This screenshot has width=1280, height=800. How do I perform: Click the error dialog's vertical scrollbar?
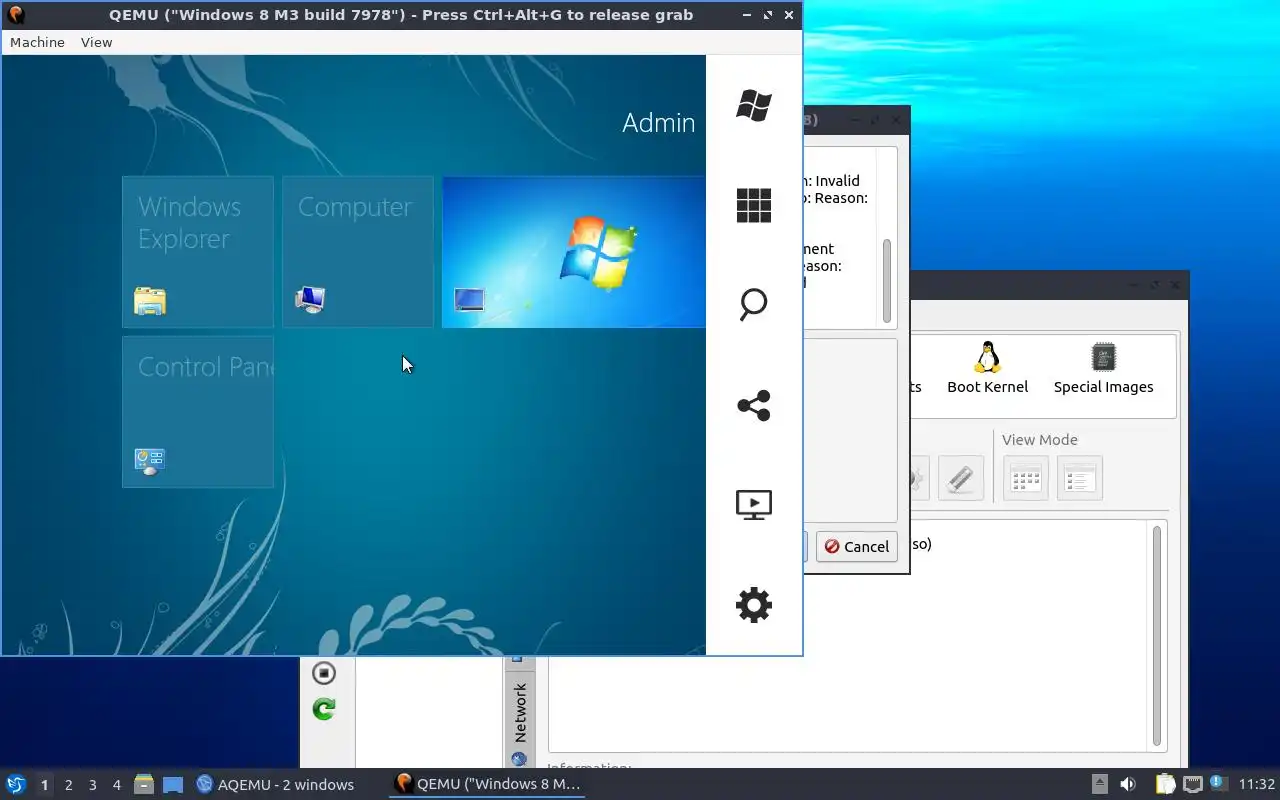(x=886, y=281)
